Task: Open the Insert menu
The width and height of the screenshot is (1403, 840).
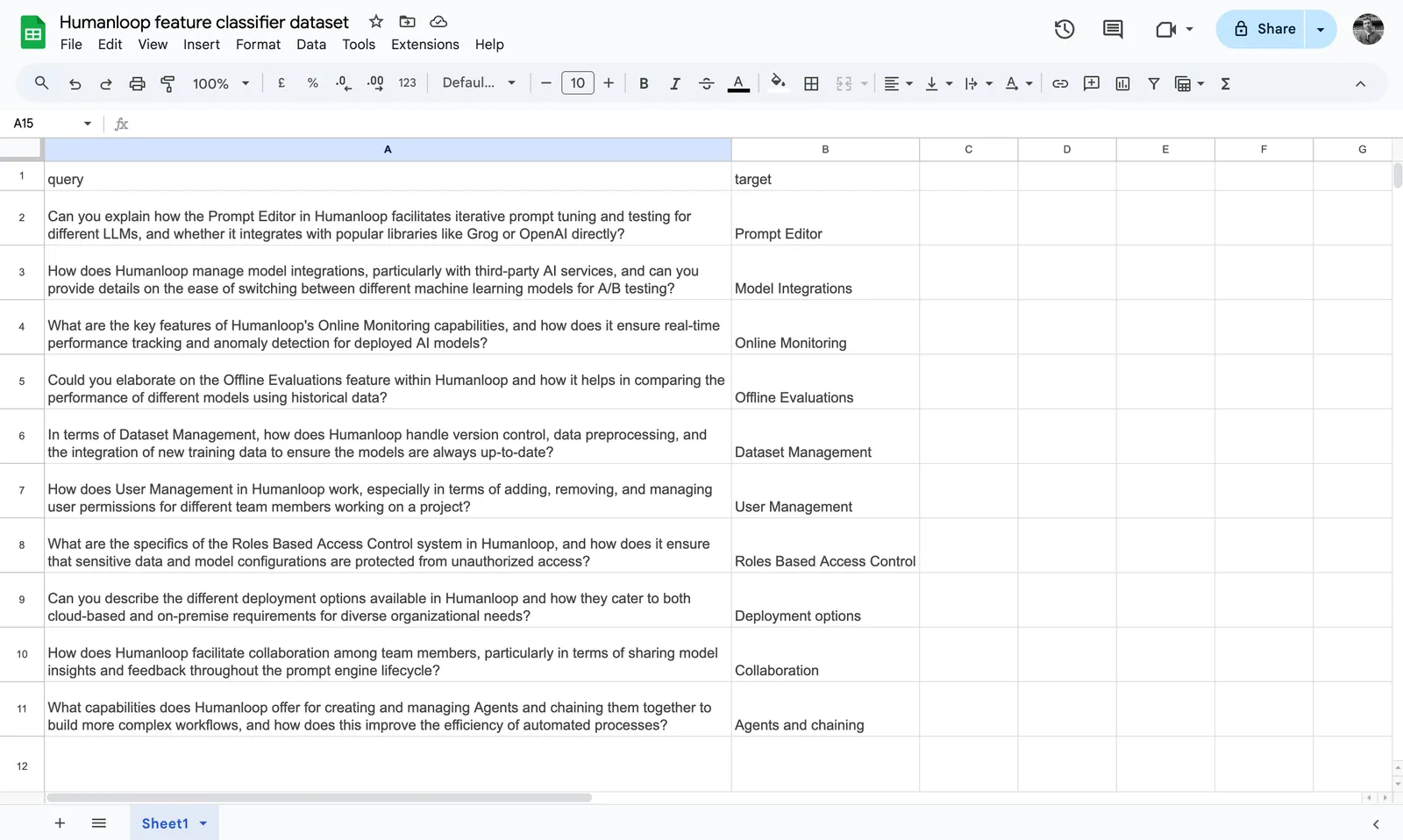Action: [202, 45]
